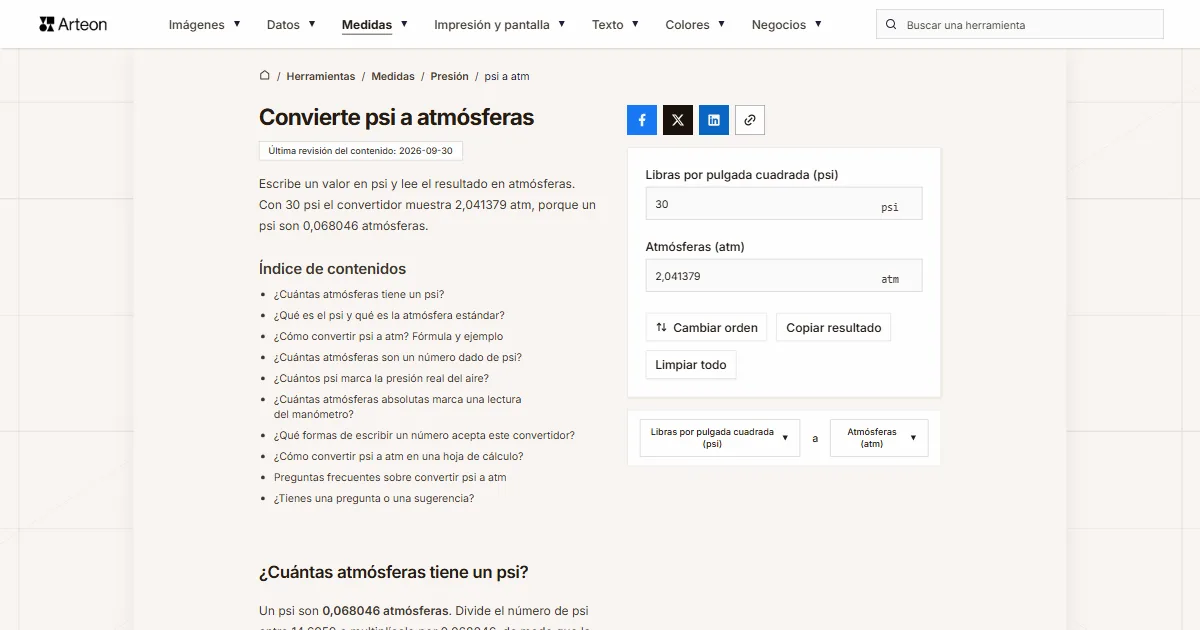Open Presión breadcrumb link
Image resolution: width=1200 pixels, height=630 pixels.
click(450, 76)
